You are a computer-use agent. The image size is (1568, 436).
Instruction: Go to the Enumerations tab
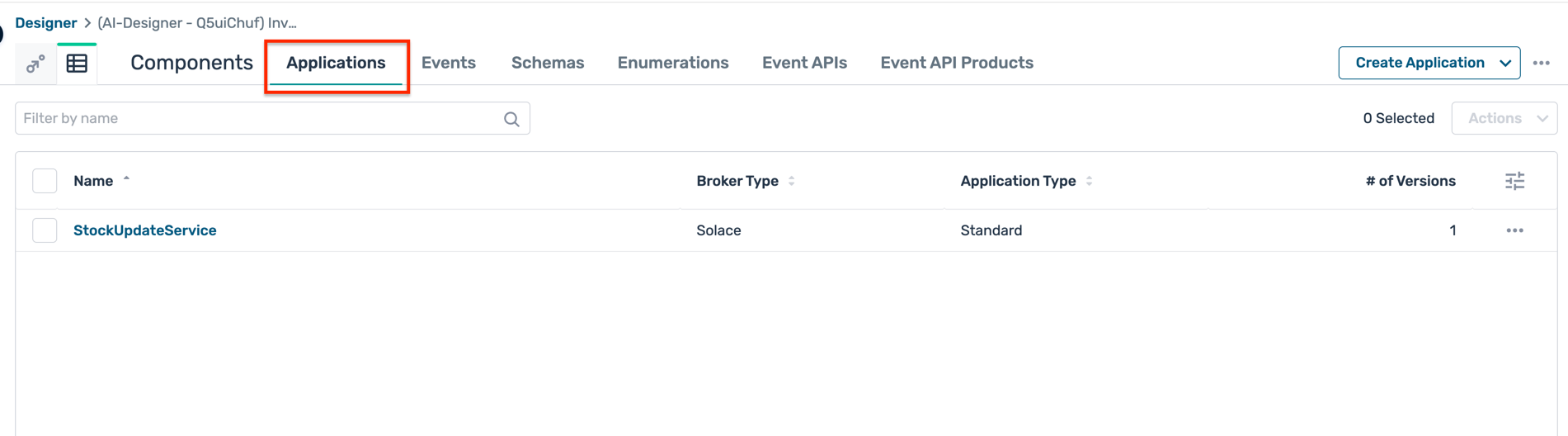pos(672,63)
